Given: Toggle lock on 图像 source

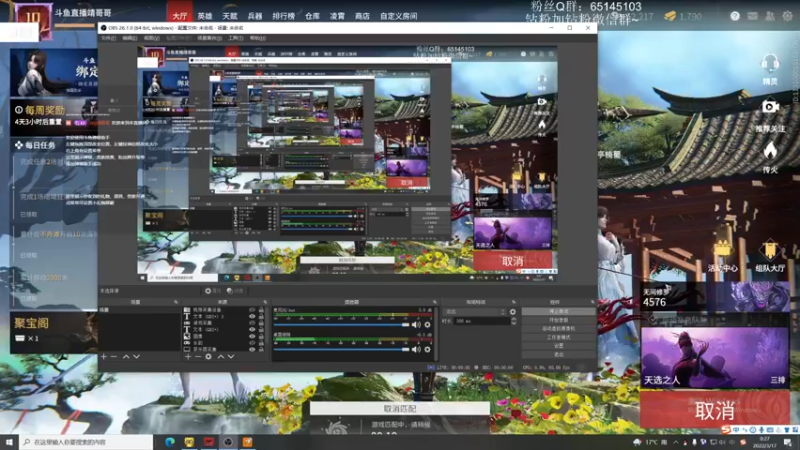Looking at the screenshot, I should coord(261,336).
